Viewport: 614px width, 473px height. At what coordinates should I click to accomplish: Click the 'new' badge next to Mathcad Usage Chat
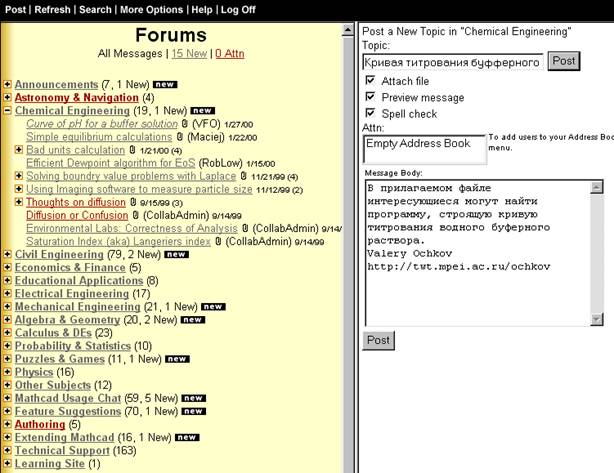pos(193,398)
